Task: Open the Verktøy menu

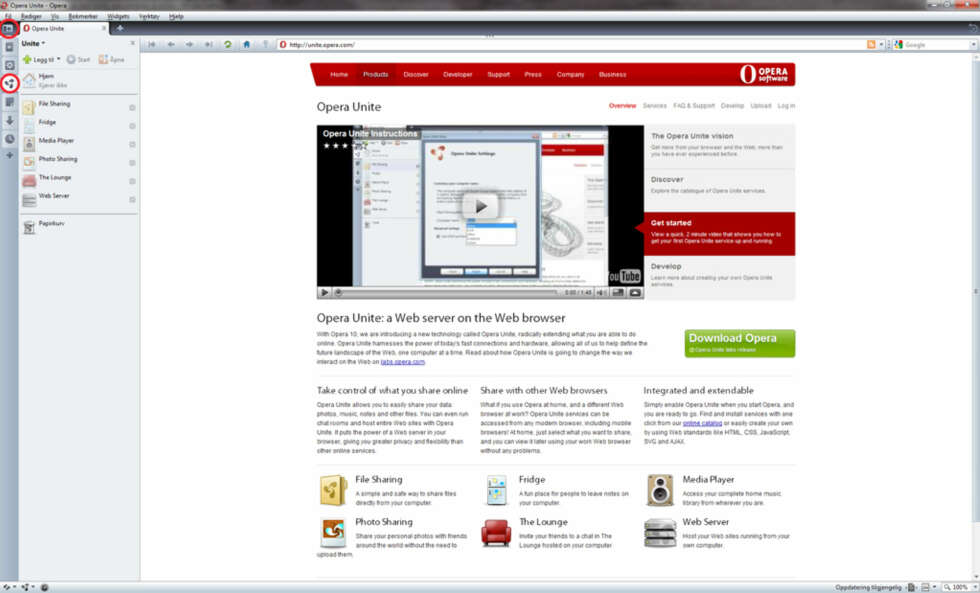Action: click(x=149, y=16)
